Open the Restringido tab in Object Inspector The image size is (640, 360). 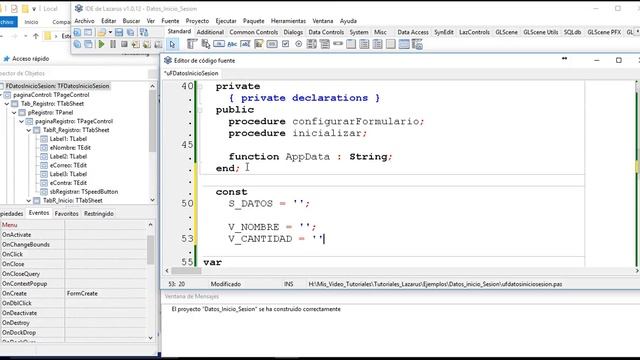click(x=99, y=213)
